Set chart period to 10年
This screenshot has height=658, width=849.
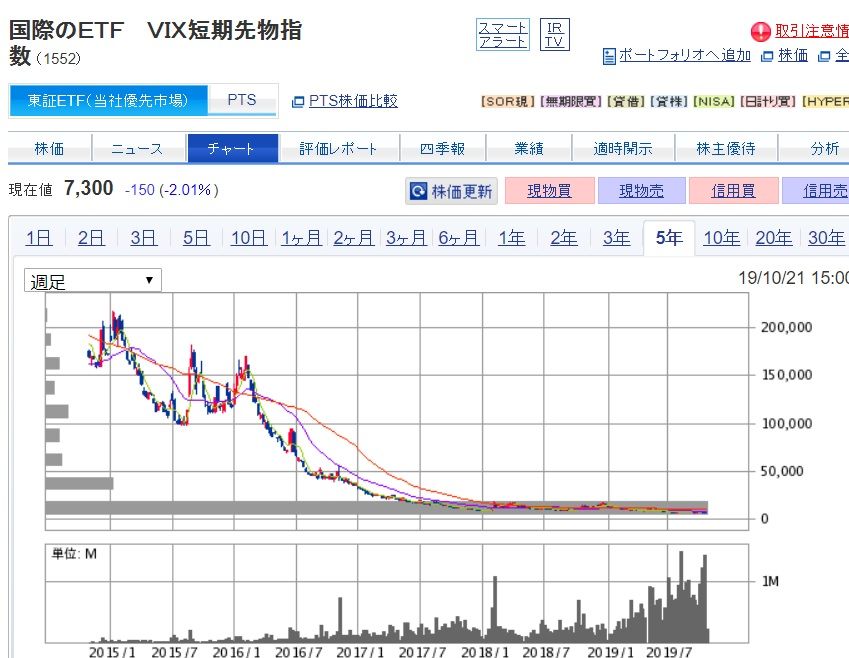point(721,238)
